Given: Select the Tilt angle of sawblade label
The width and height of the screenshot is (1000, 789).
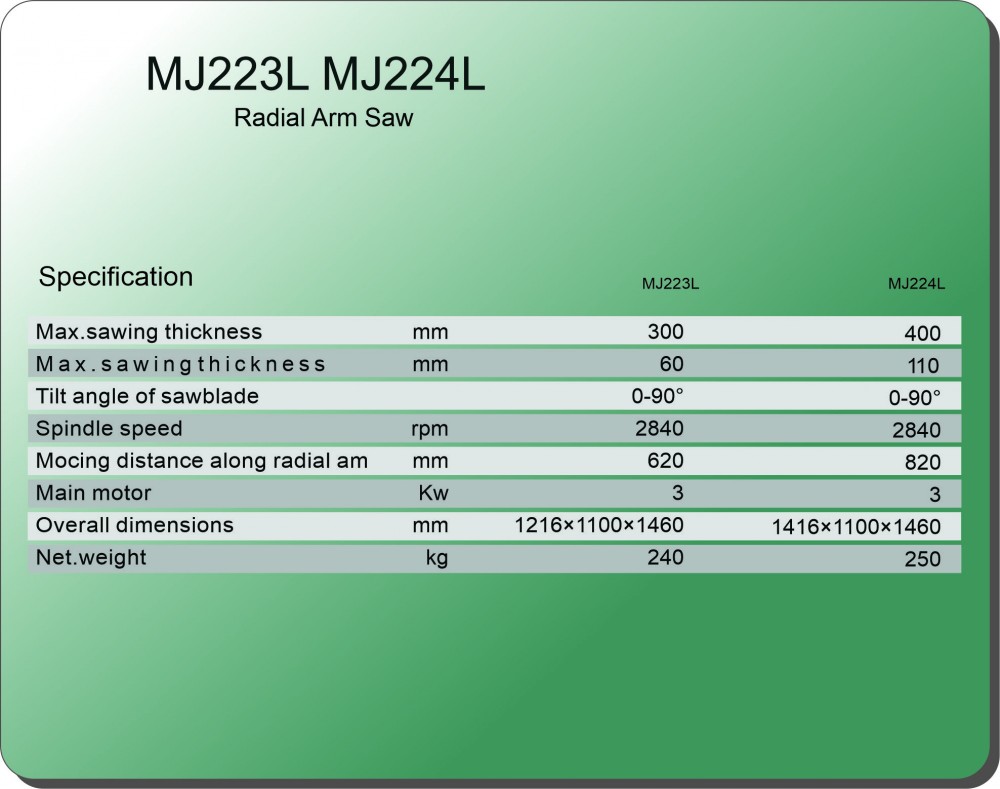Looking at the screenshot, I should [x=147, y=396].
